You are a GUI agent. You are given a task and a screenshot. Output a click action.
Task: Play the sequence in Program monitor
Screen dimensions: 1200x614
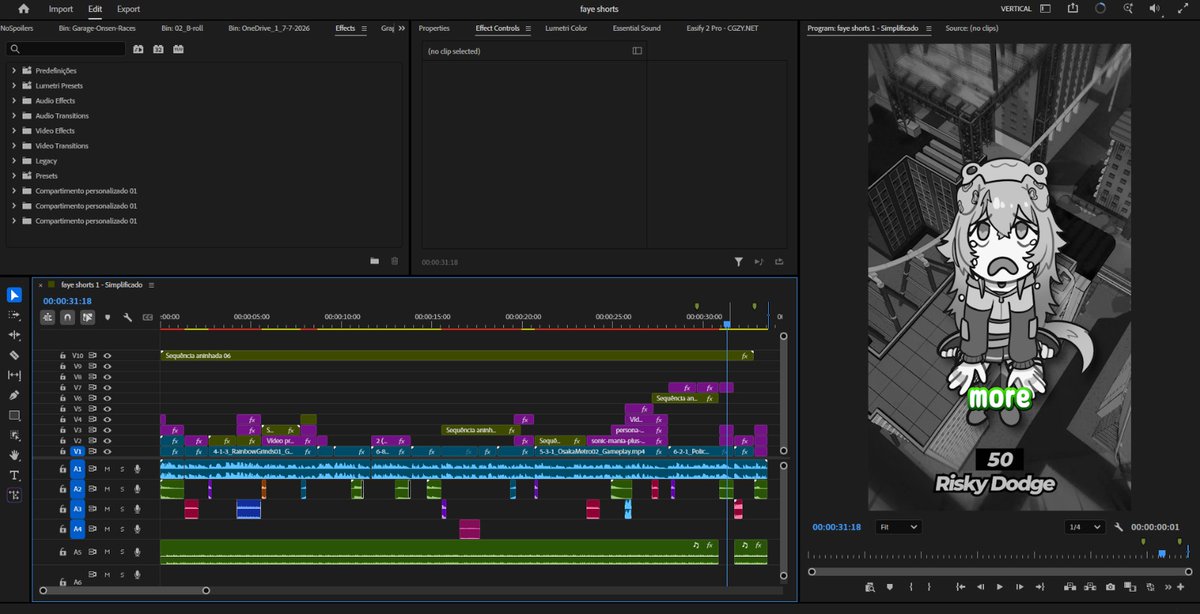click(999, 587)
